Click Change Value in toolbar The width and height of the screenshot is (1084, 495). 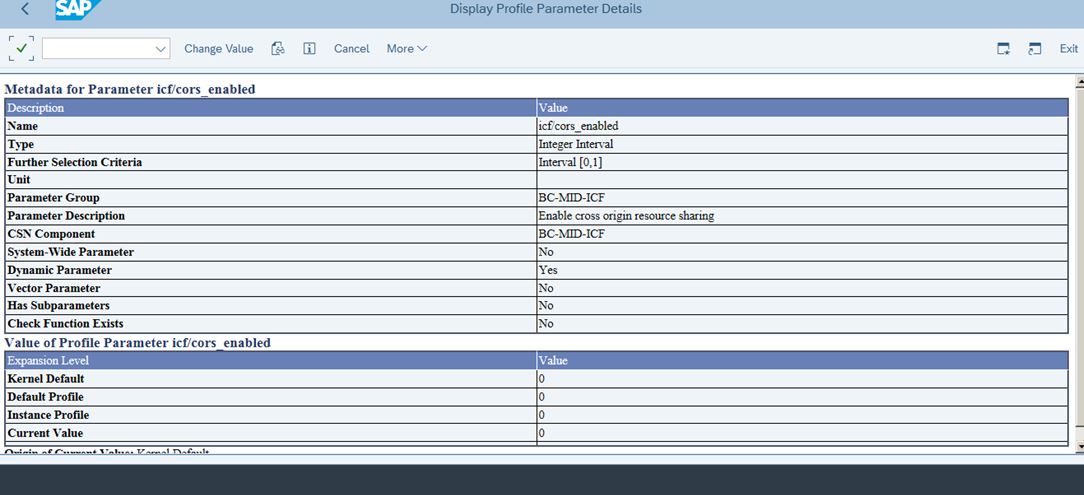point(218,48)
